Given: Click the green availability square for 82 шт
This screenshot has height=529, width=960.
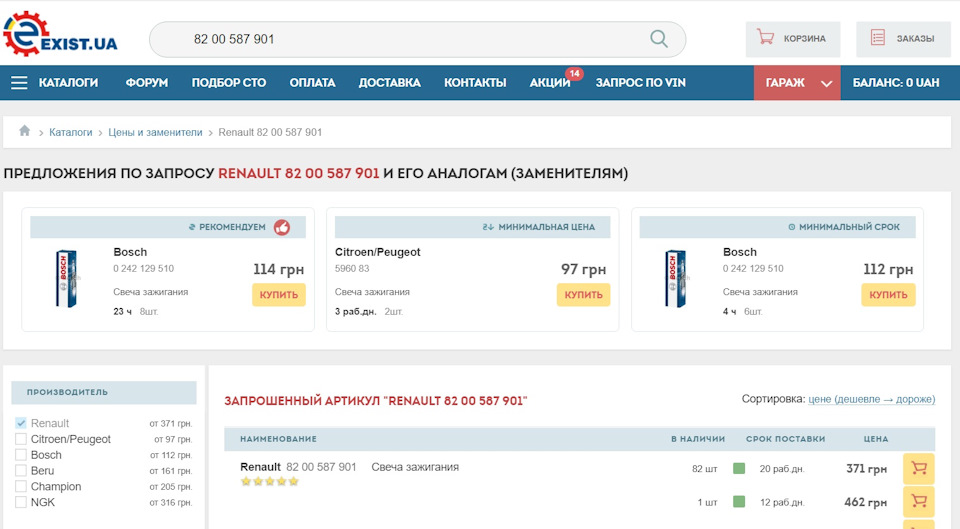Looking at the screenshot, I should pyautogui.click(x=739, y=468).
